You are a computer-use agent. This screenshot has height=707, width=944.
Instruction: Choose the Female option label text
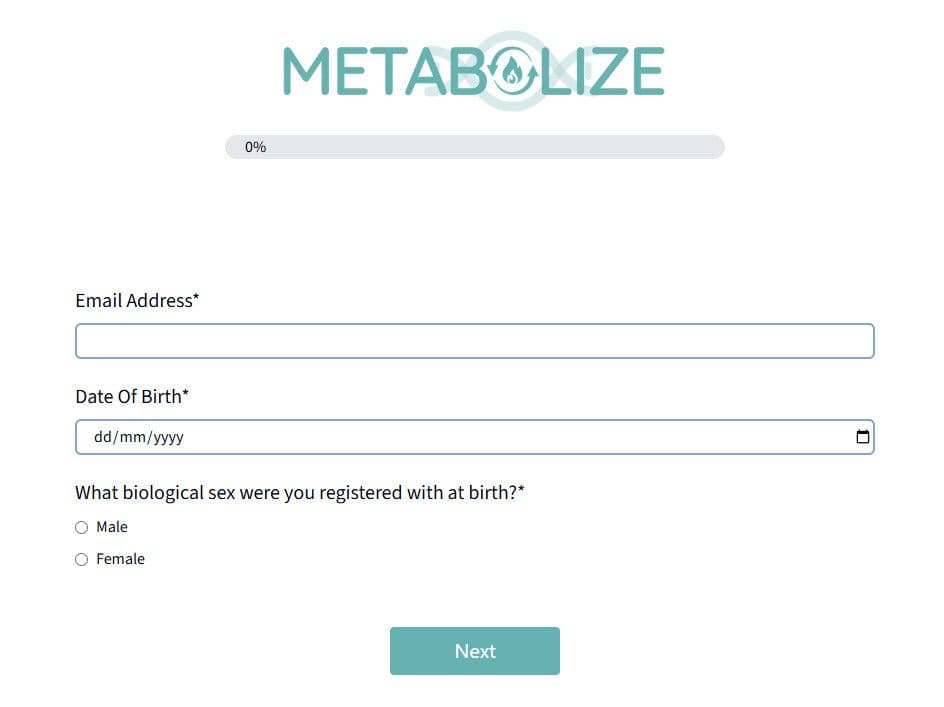pos(120,559)
